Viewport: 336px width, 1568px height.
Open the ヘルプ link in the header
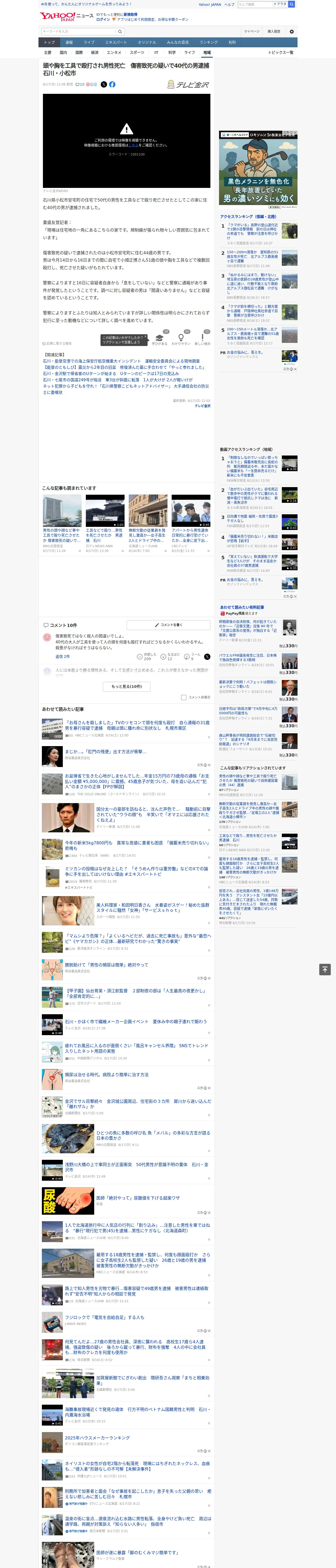pyautogui.click(x=229, y=4)
